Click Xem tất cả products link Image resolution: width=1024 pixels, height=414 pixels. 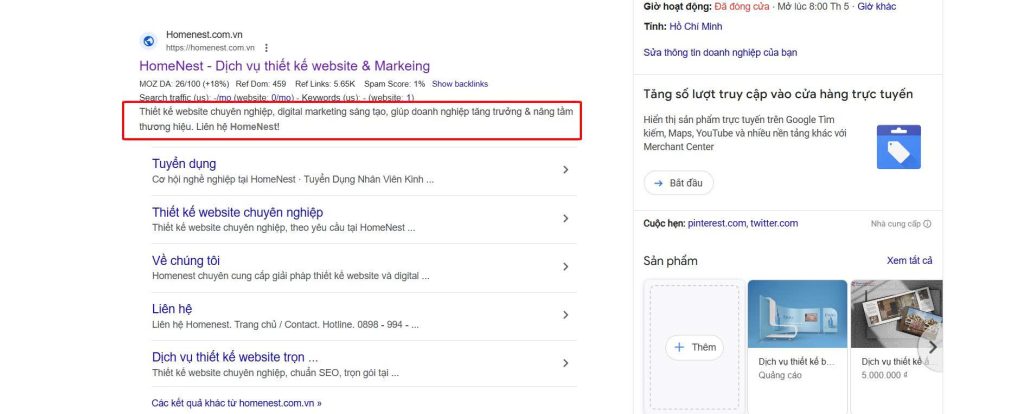pyautogui.click(x=910, y=261)
